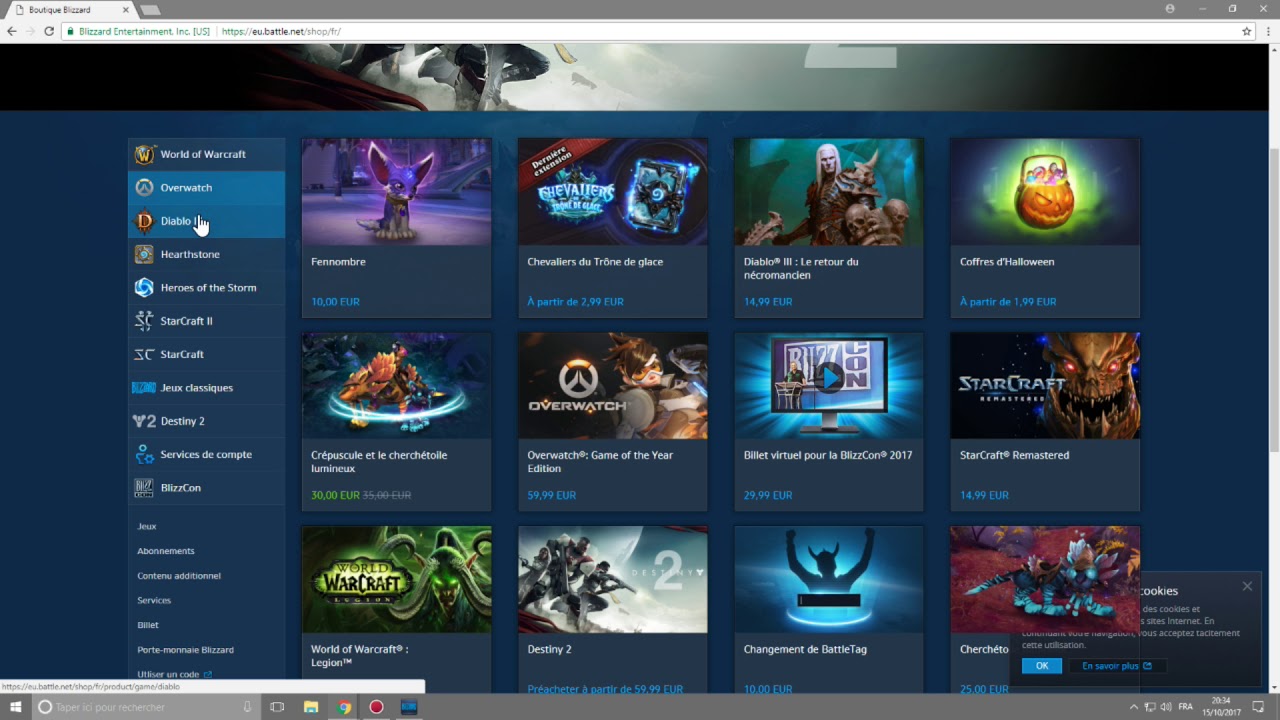Click the FRA language indicator
Image resolution: width=1280 pixels, height=720 pixels.
(1186, 707)
